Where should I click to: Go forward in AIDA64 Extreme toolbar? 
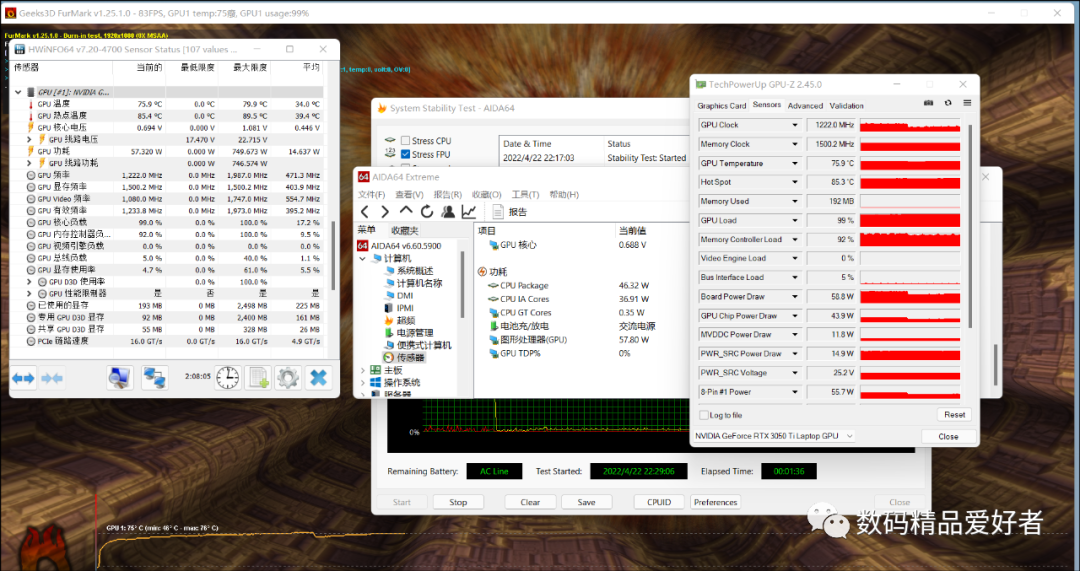(385, 211)
